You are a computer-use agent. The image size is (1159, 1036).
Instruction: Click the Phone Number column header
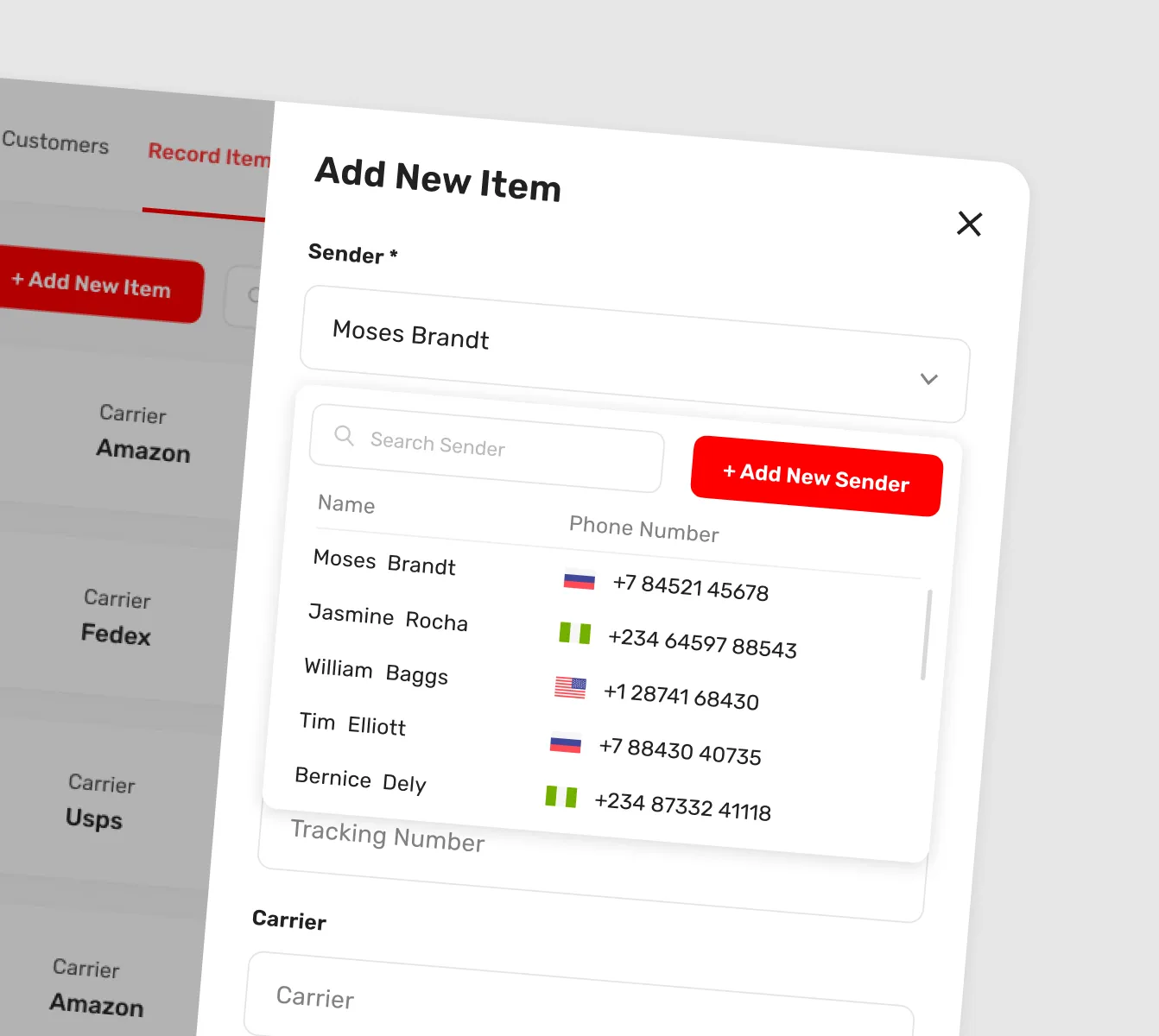click(x=644, y=528)
